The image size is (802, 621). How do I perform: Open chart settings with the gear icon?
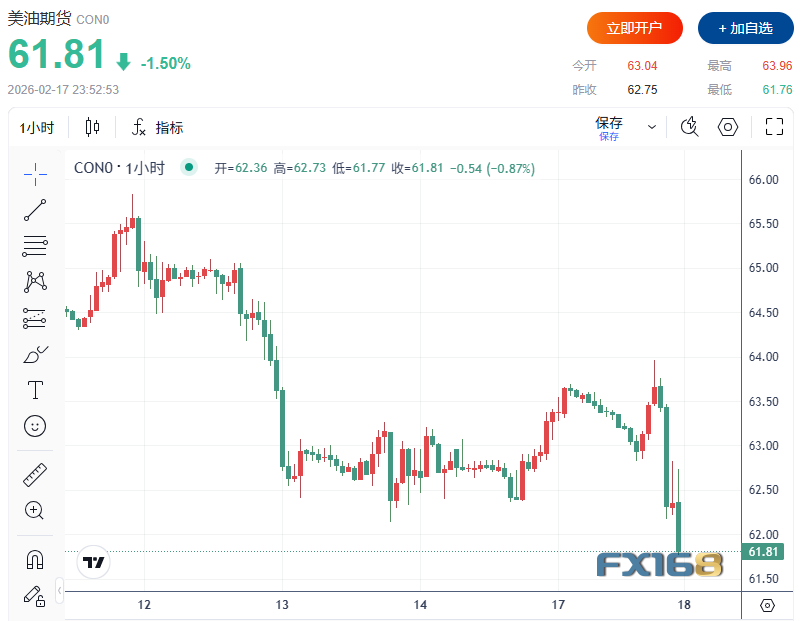[727, 127]
